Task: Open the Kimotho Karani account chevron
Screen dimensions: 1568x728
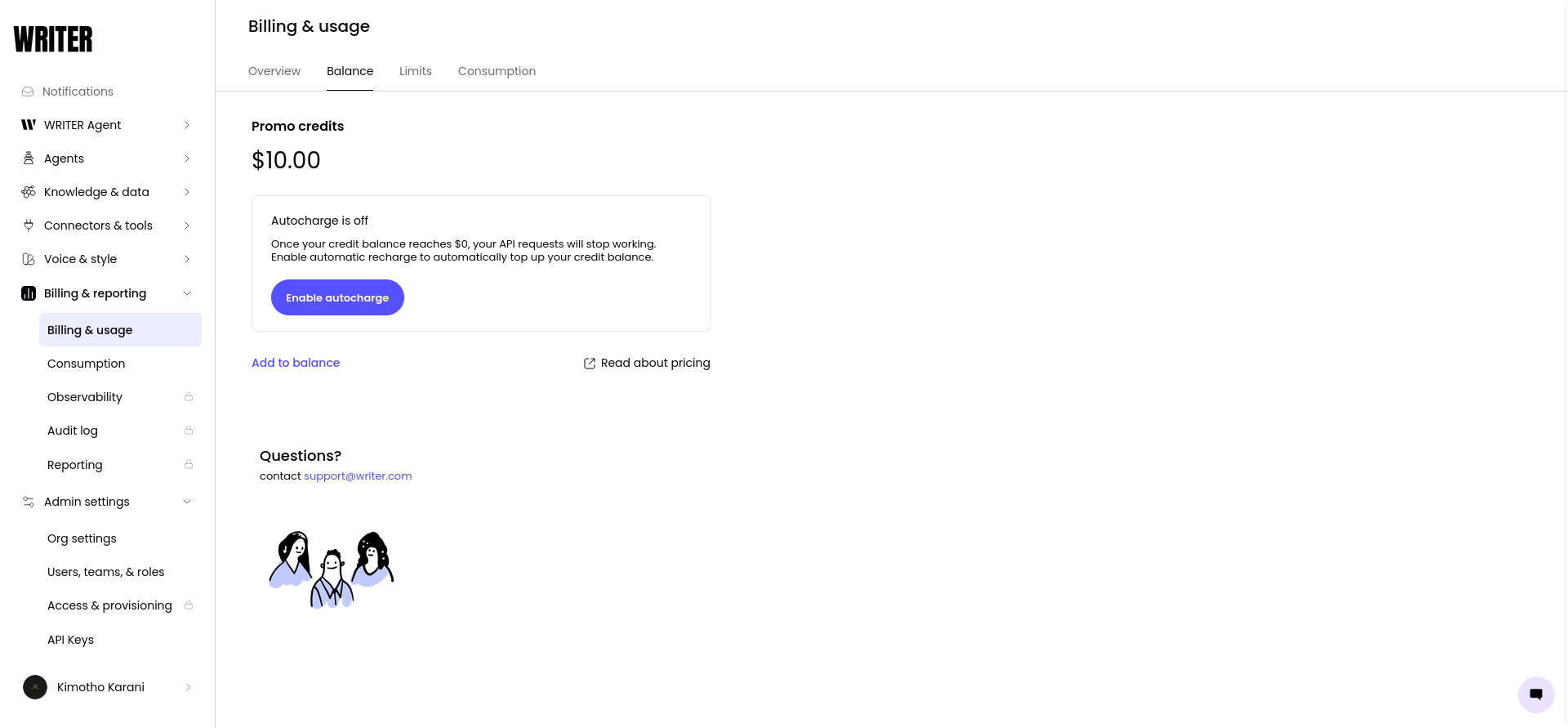Action: (188, 687)
